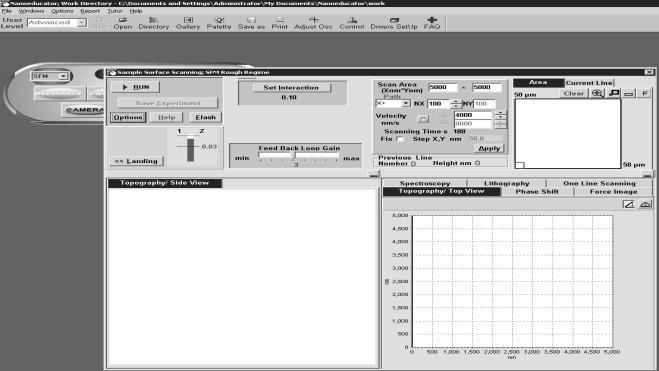
Task: Switch to One Line Scanning tab
Action: (x=599, y=183)
